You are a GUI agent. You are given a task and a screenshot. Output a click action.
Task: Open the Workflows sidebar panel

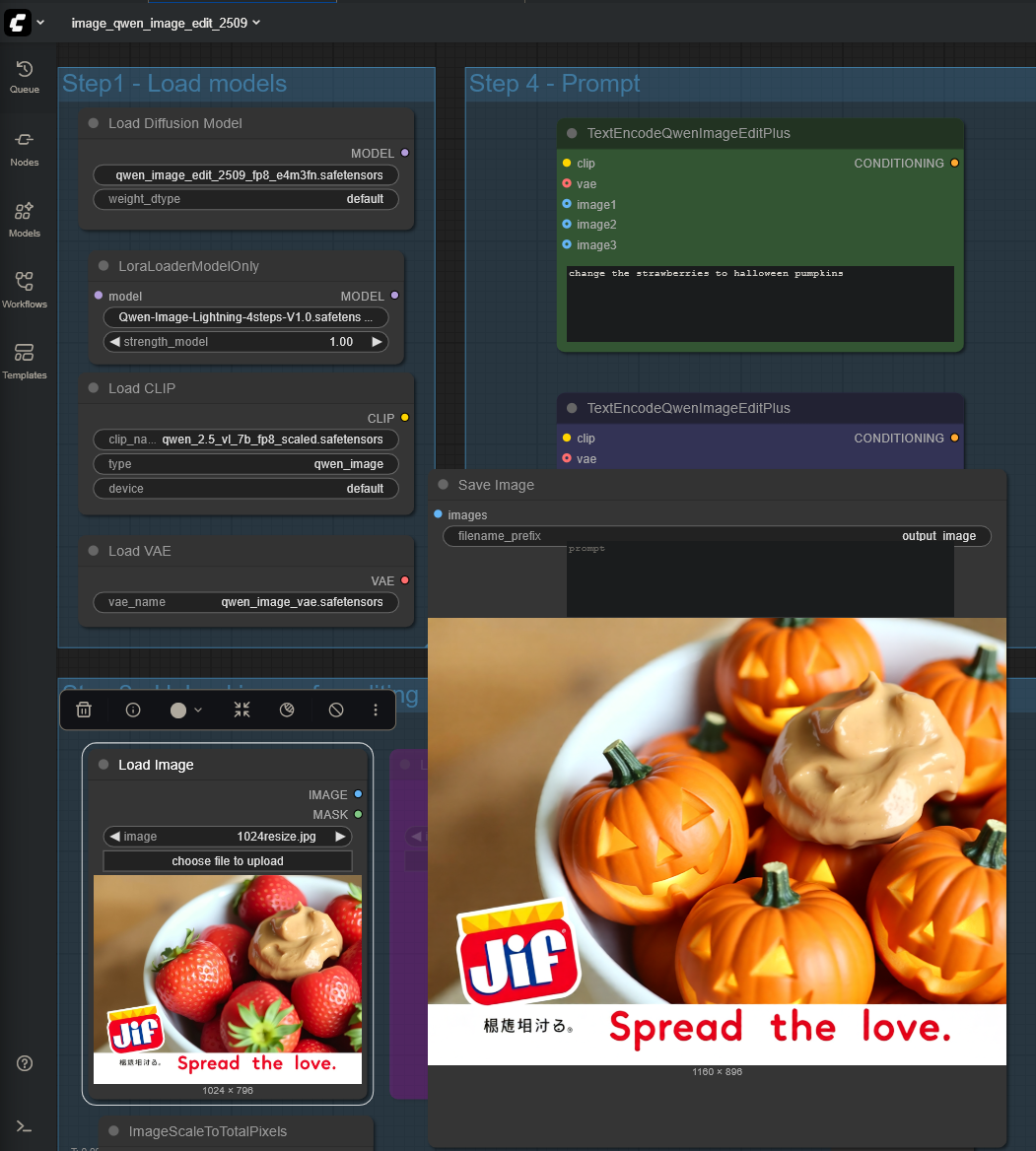coord(25,291)
